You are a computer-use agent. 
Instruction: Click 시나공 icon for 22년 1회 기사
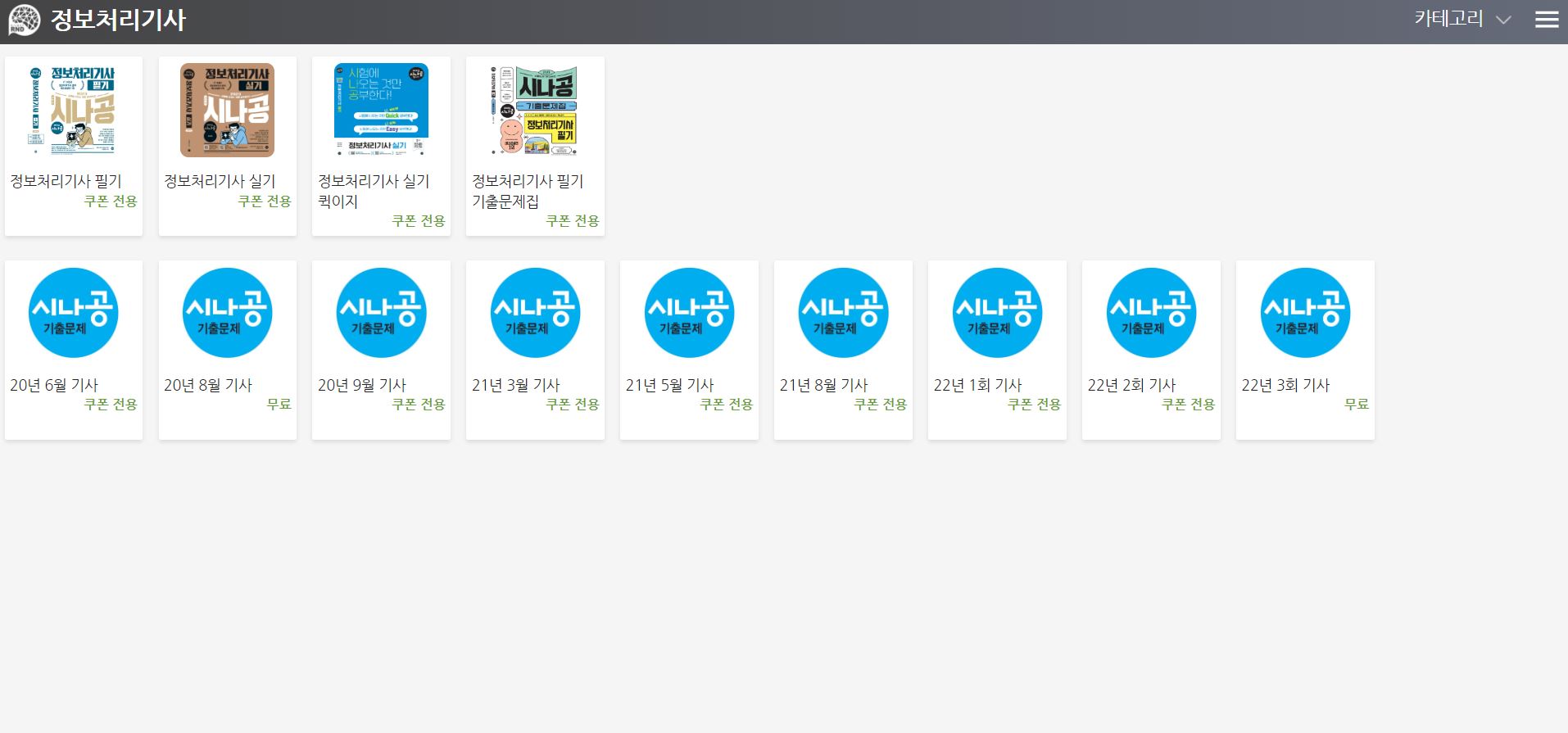click(997, 313)
